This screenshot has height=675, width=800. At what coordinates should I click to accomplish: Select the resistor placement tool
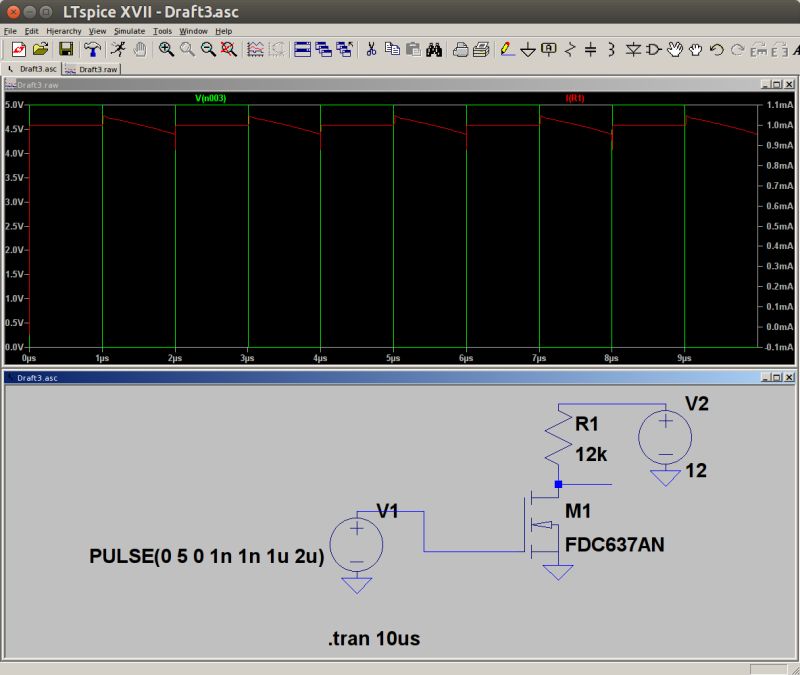[569, 47]
